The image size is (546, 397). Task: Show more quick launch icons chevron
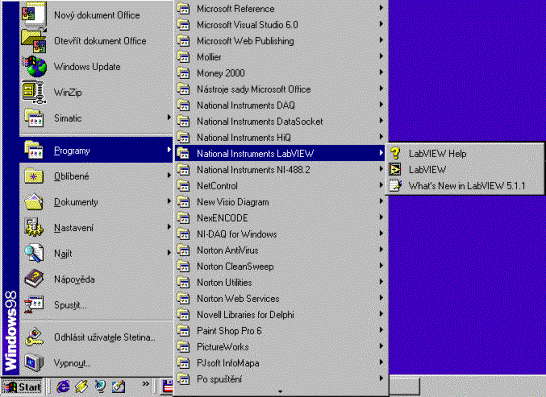click(x=146, y=384)
